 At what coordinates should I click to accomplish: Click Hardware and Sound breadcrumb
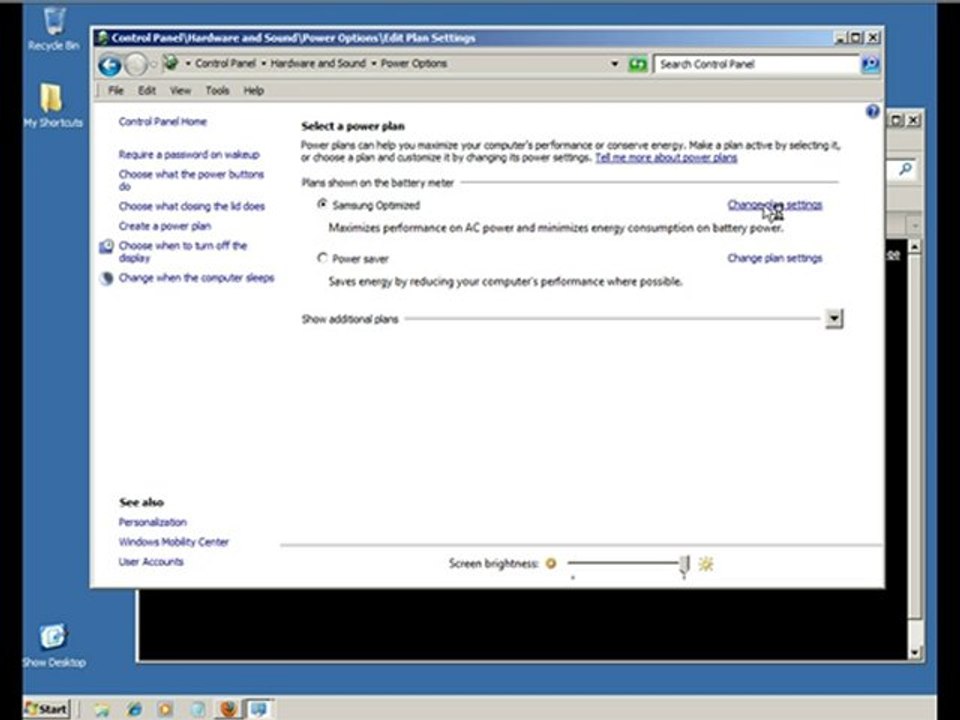(x=318, y=63)
